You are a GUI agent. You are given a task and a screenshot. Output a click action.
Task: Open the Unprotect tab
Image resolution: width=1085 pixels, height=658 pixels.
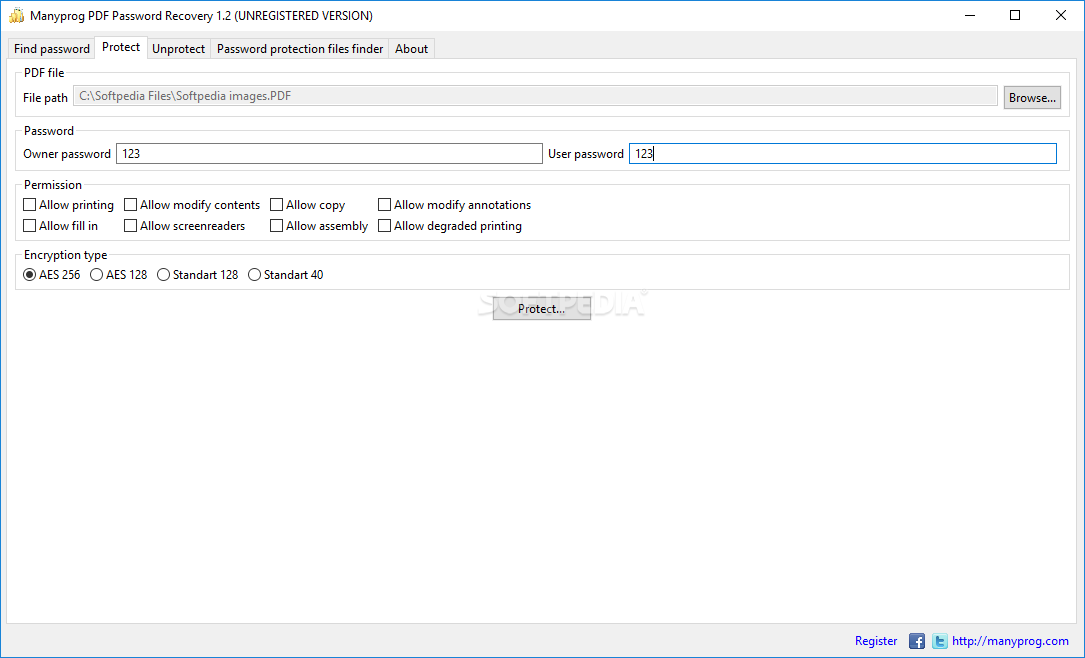point(179,48)
